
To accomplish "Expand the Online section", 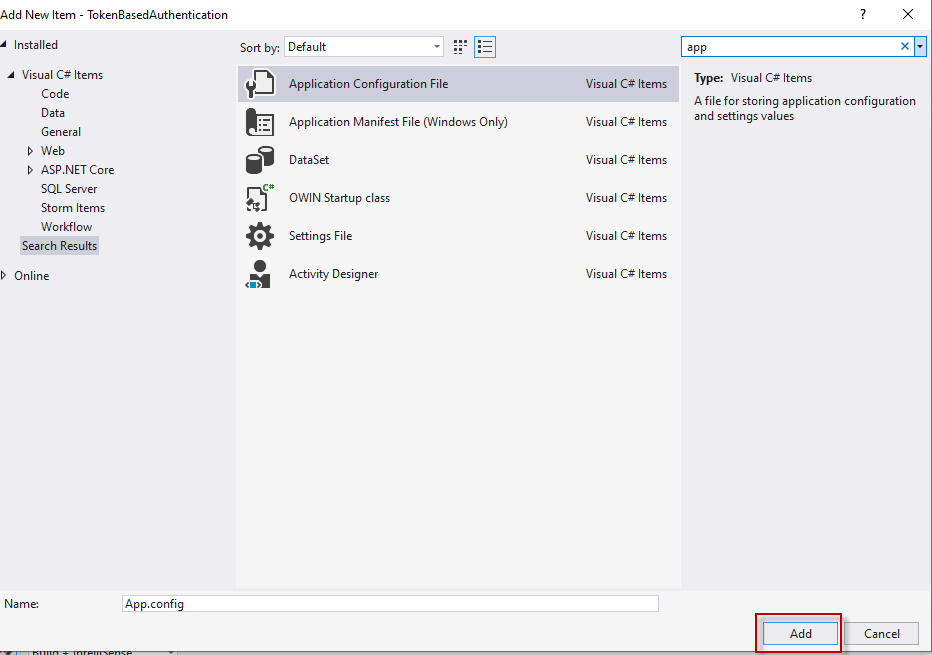I will 4,275.
